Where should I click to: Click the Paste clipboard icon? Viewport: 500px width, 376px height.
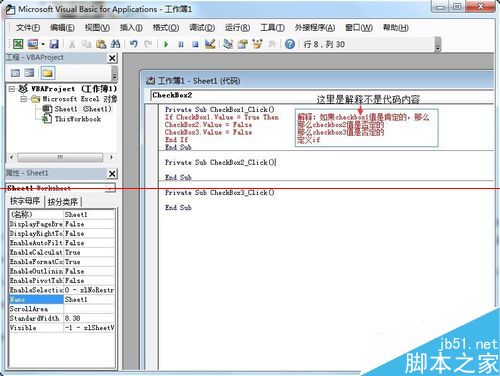coord(101,44)
